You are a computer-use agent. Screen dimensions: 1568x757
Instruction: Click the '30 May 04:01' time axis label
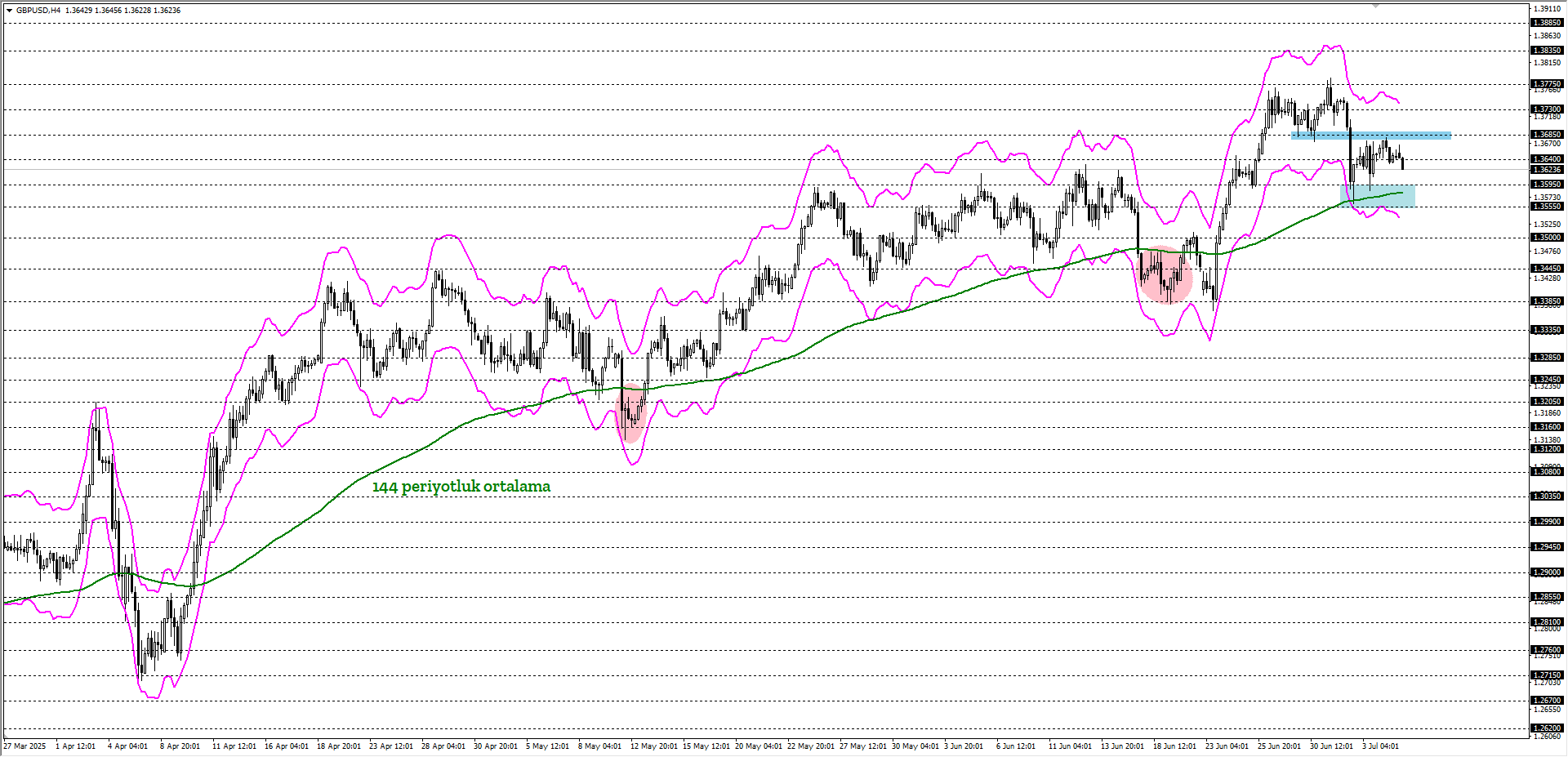(x=915, y=746)
